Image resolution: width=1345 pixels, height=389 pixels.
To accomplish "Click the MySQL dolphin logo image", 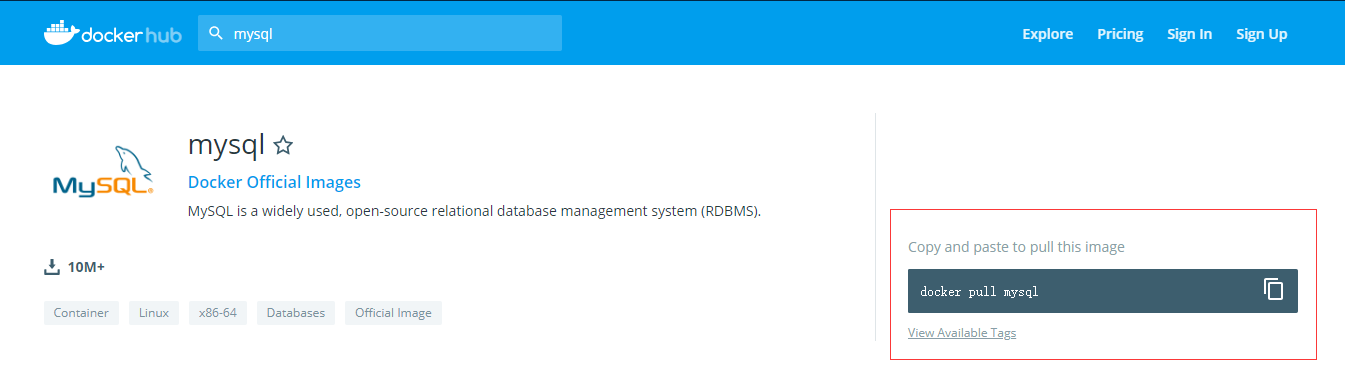I will pos(102,173).
